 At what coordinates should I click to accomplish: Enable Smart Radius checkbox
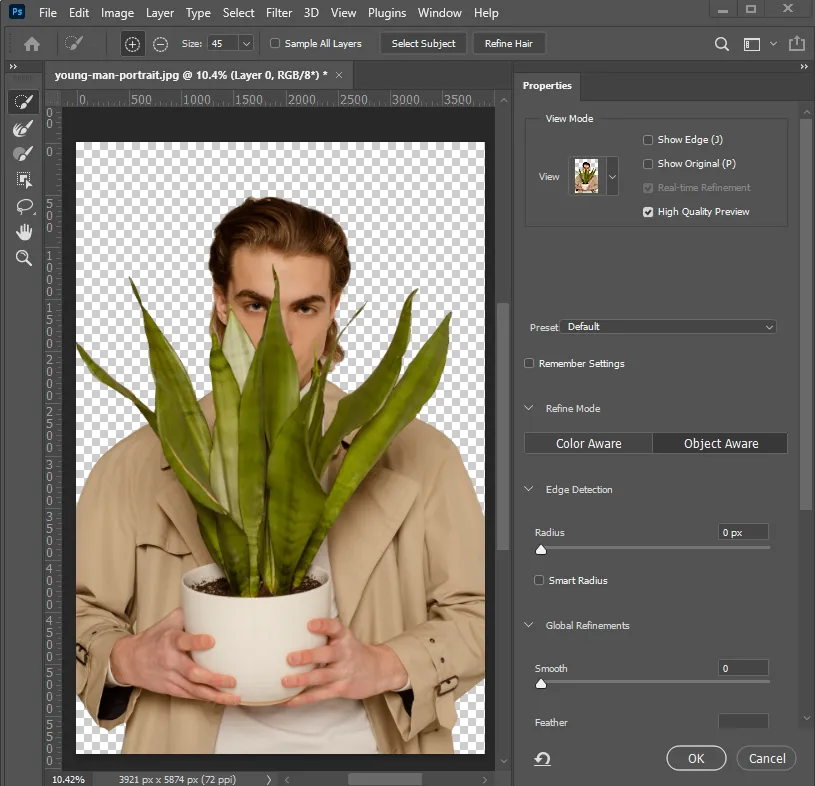coord(540,581)
